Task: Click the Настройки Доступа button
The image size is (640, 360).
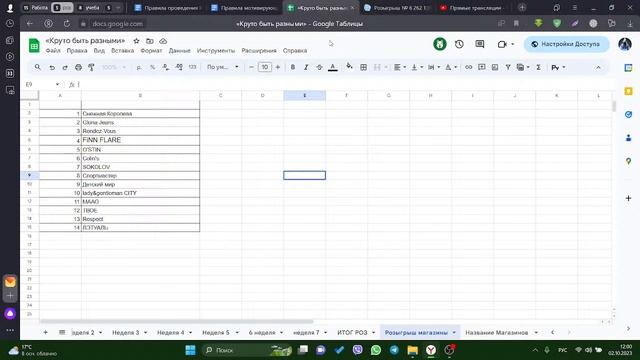Action: (x=567, y=44)
